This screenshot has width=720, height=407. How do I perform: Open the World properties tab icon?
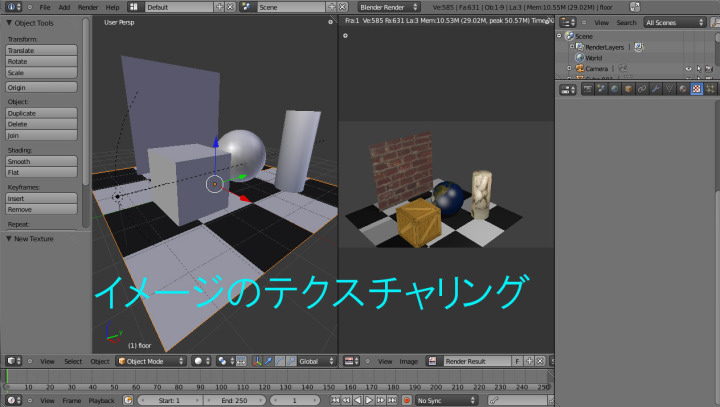pos(615,89)
